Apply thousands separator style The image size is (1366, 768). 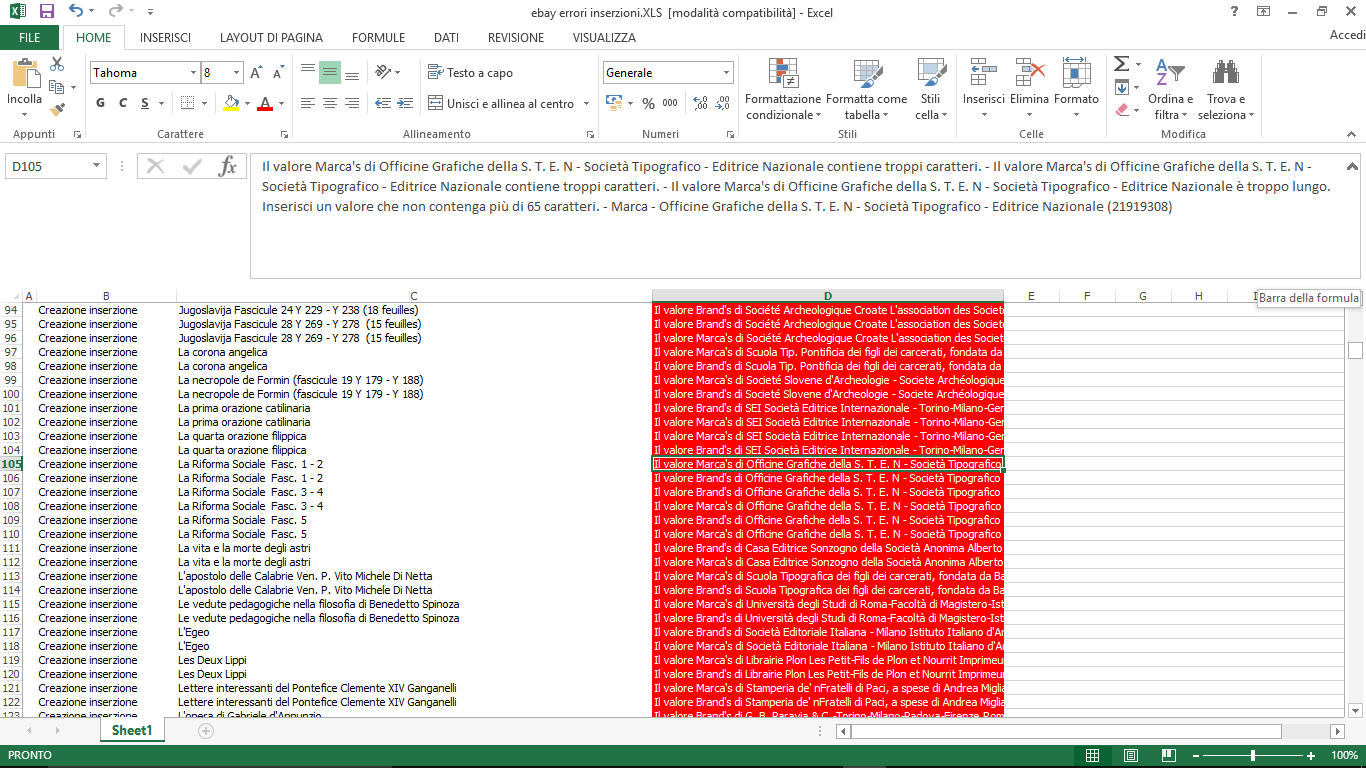point(670,103)
